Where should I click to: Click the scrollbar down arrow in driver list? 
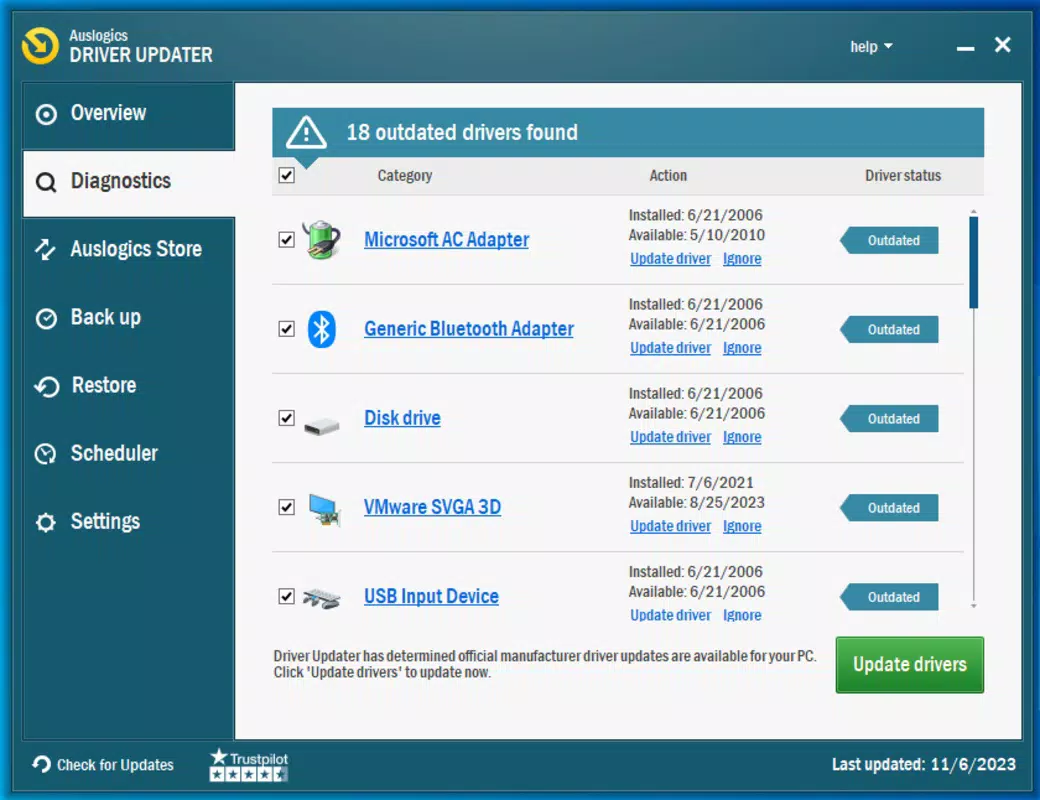coord(973,606)
